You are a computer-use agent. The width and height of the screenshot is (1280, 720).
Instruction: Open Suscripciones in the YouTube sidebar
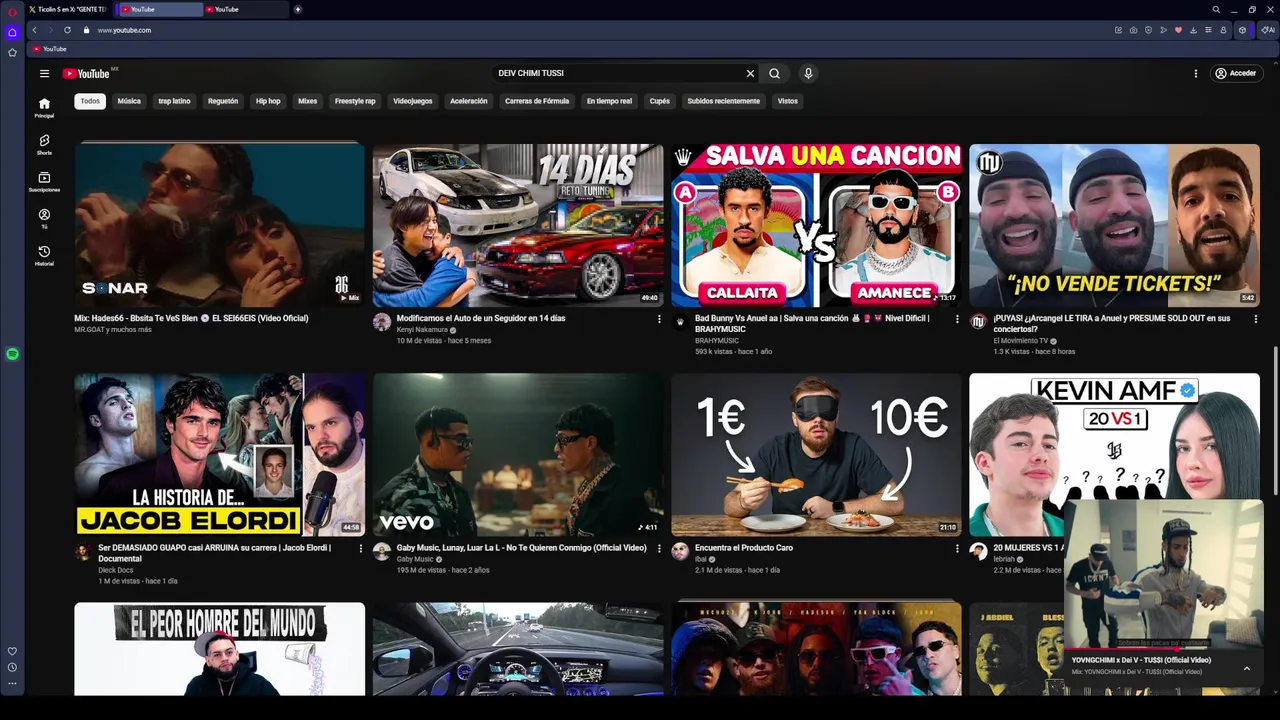44,182
